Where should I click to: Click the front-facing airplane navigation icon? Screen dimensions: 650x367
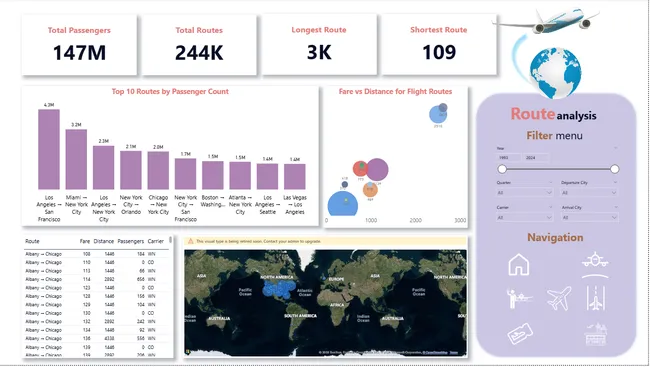[x=595, y=264]
